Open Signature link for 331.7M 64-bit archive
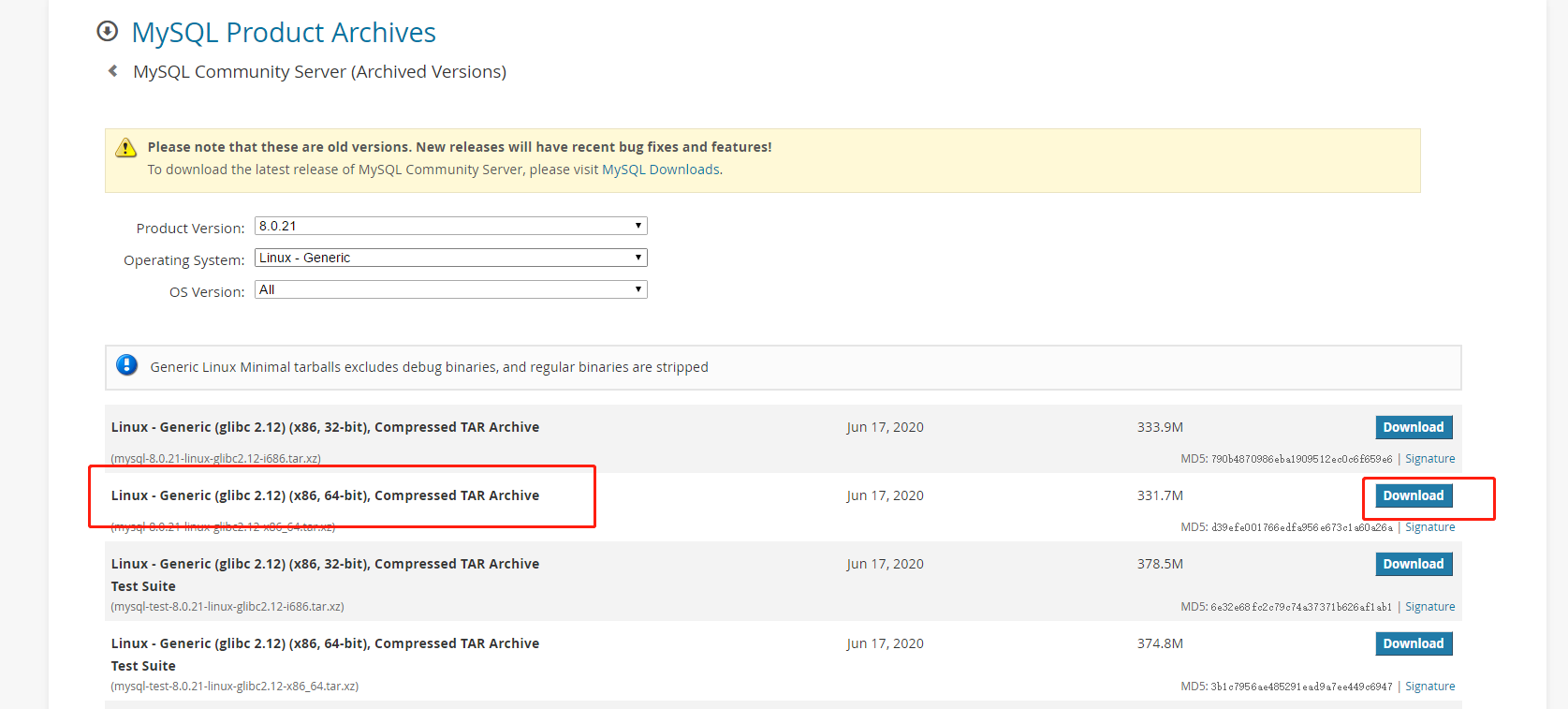Screen dimensions: 1568x709 point(1429,527)
